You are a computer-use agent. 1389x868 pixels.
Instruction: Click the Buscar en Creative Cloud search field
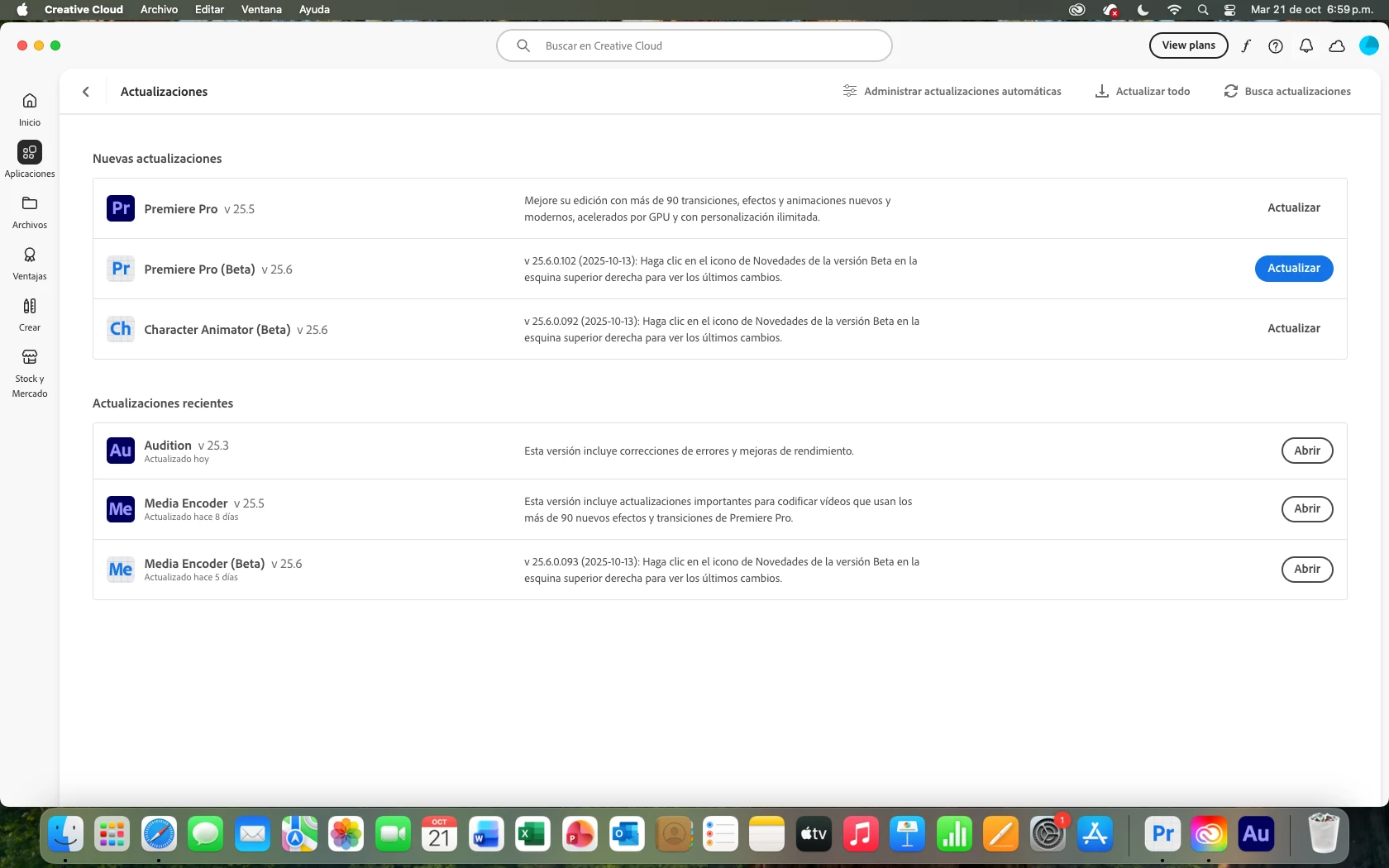(694, 45)
